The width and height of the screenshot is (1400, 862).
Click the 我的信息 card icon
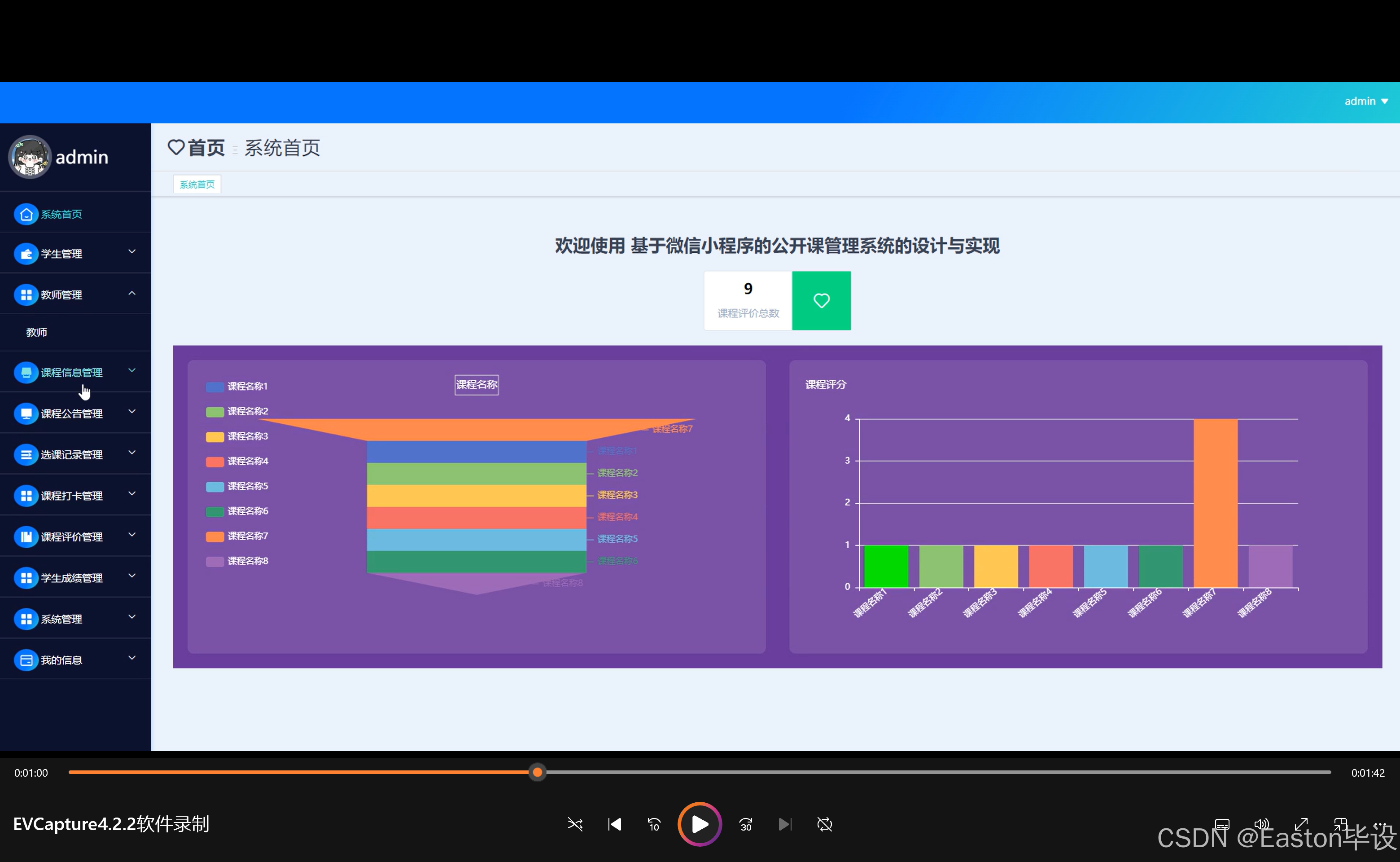(x=26, y=660)
